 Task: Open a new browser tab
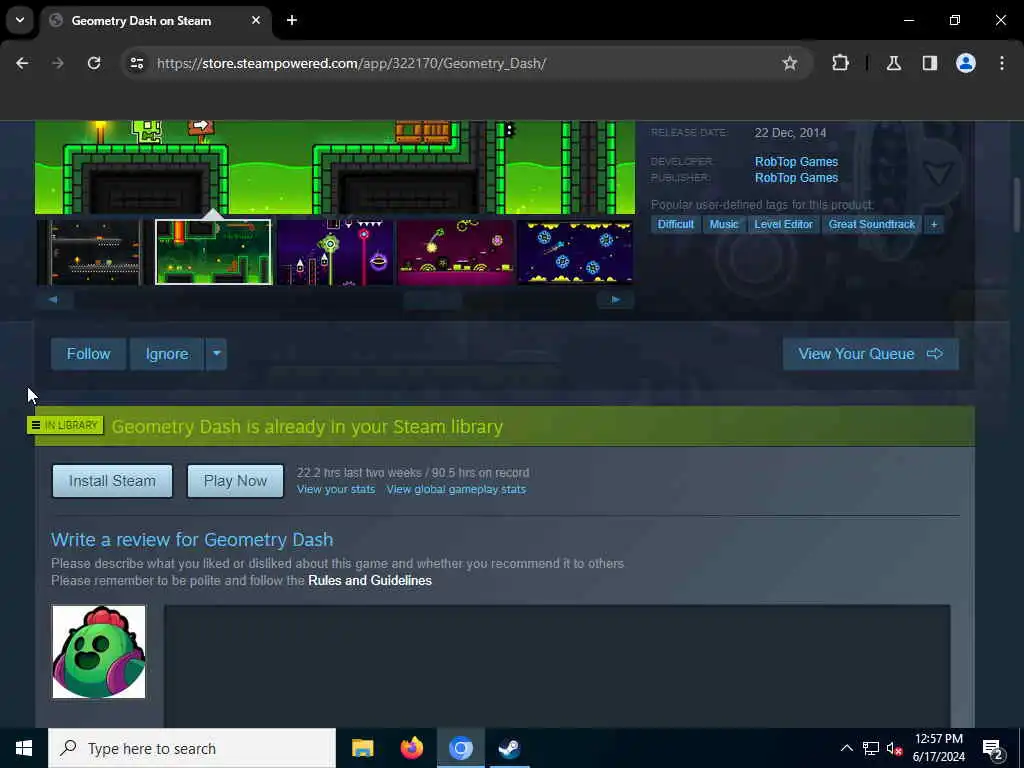(x=292, y=20)
